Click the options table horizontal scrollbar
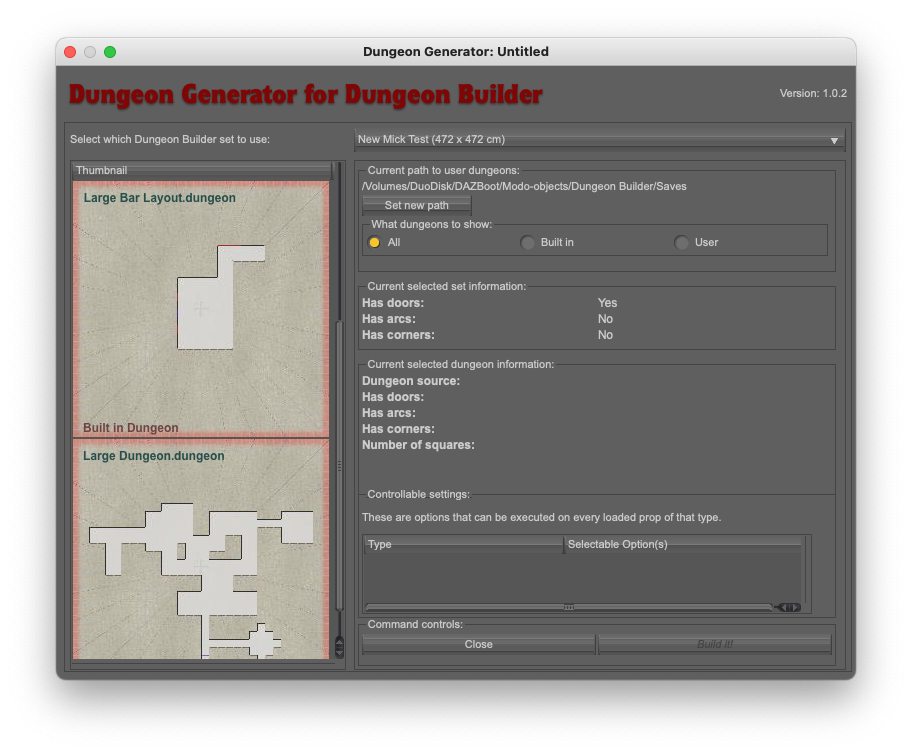912x754 pixels. [x=569, y=607]
